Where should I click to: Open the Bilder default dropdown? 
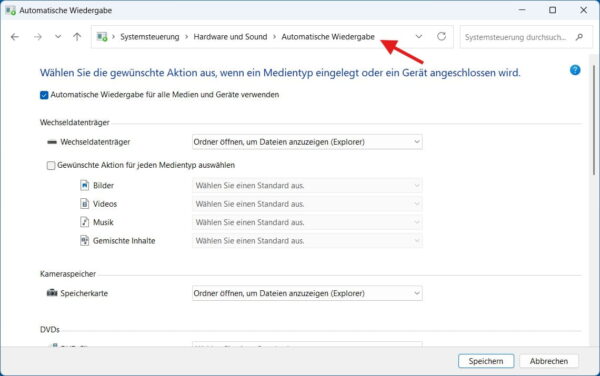[x=307, y=186]
